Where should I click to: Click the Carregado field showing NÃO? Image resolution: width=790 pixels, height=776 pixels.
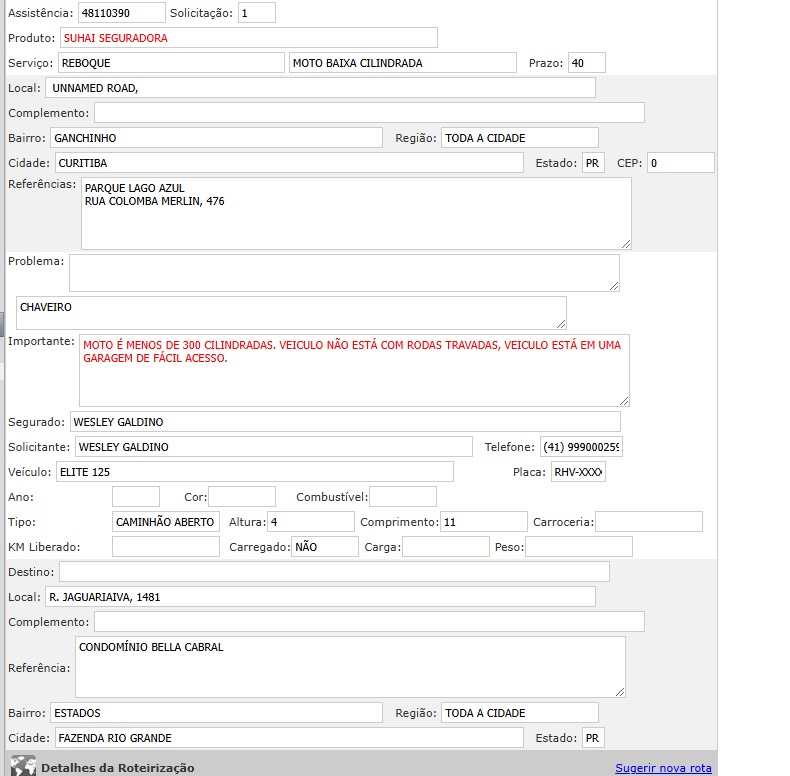pos(324,547)
